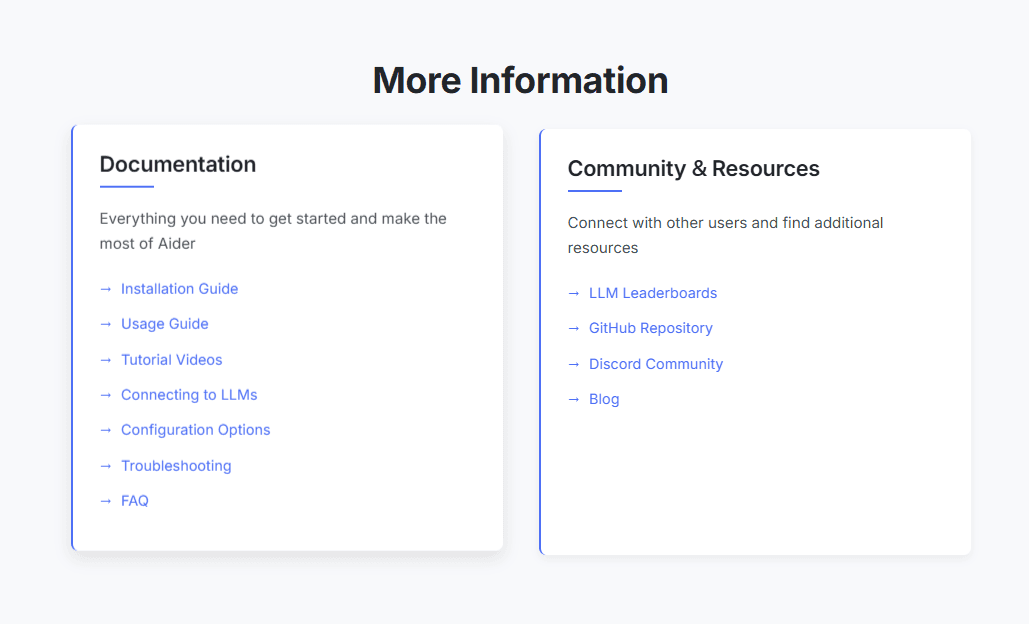Click the arrow icon next to Tutorial Videos
1029x624 pixels.
click(x=105, y=360)
